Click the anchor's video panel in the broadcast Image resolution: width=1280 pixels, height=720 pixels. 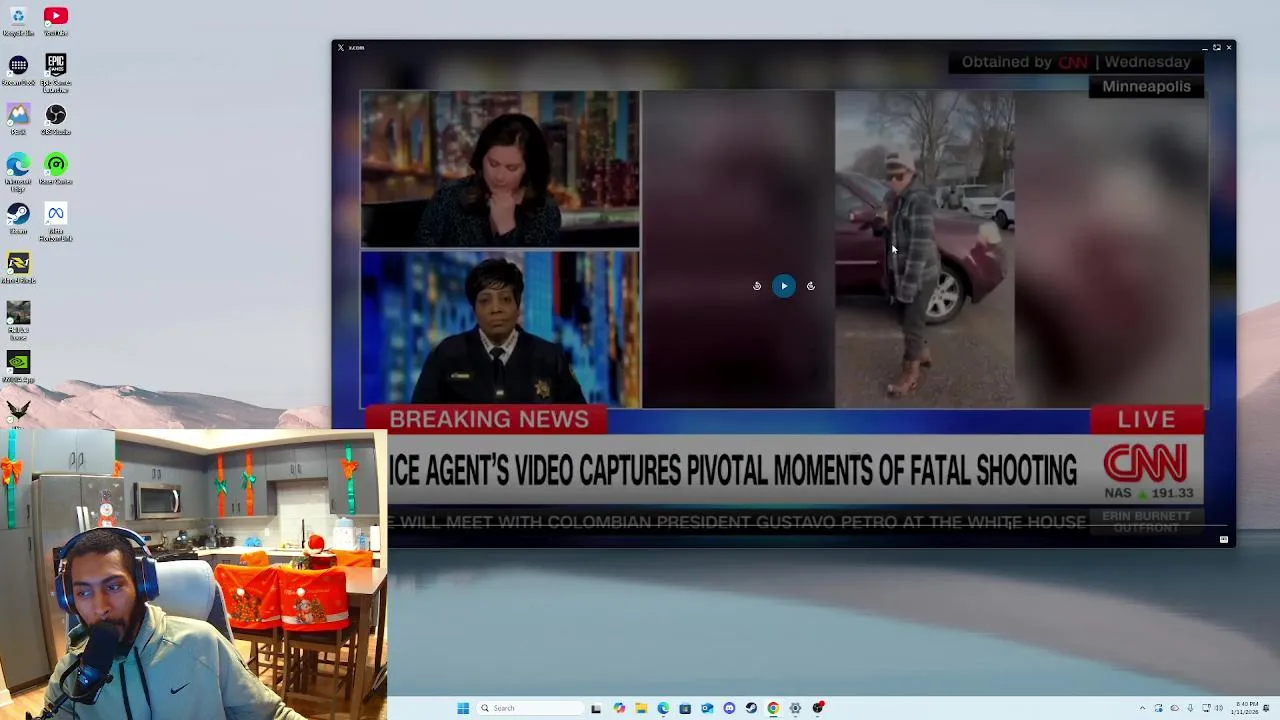pos(500,168)
